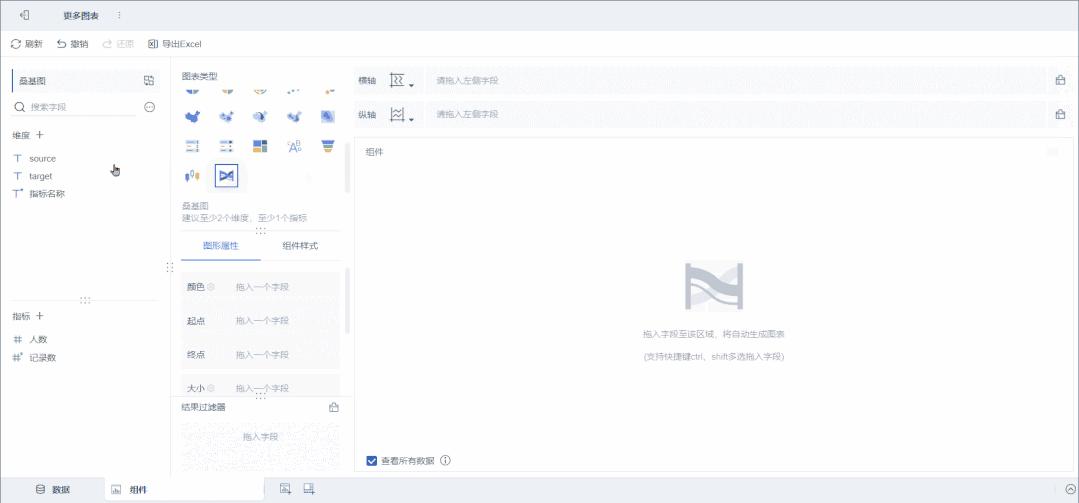The width and height of the screenshot is (1079, 503).
Task: Choose the treemap rectangle blocks chart type
Action: [260, 146]
